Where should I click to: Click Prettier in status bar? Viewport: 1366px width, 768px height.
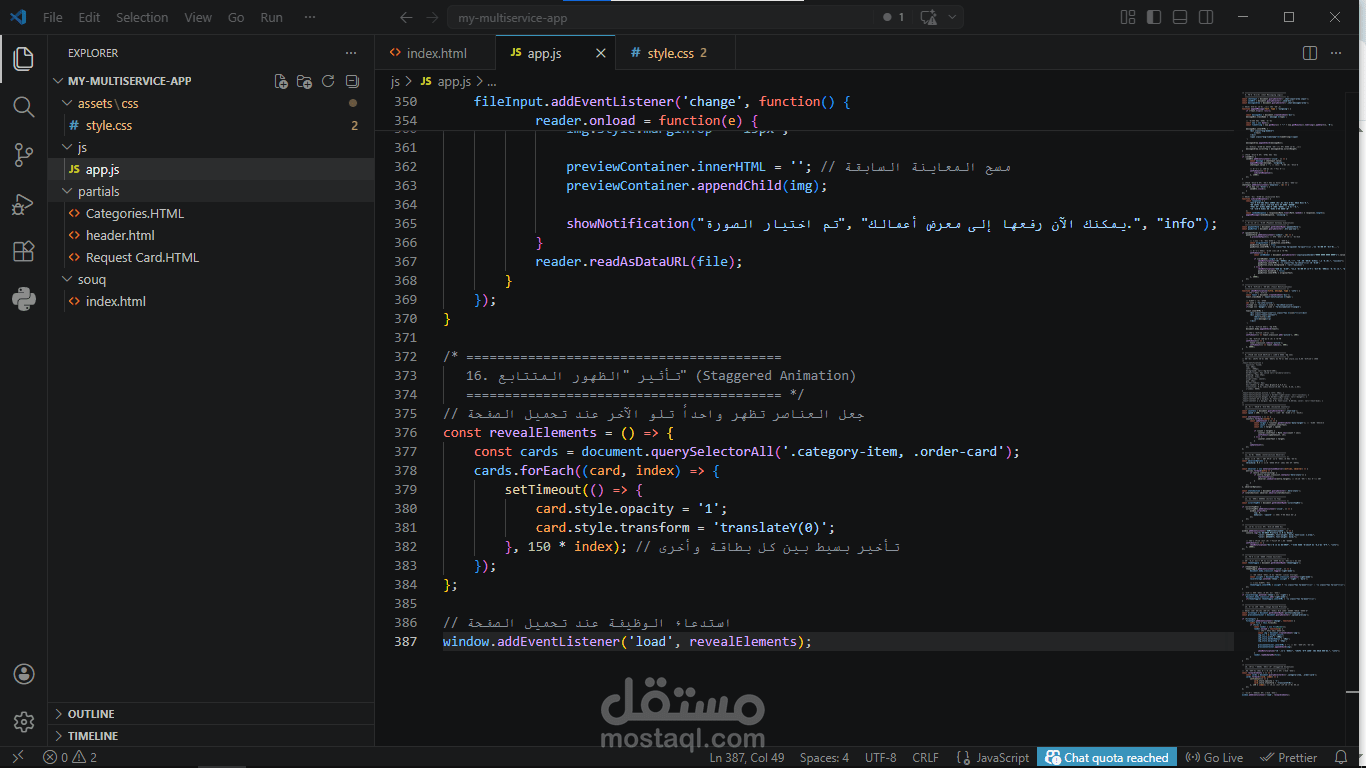pyautogui.click(x=1289, y=757)
